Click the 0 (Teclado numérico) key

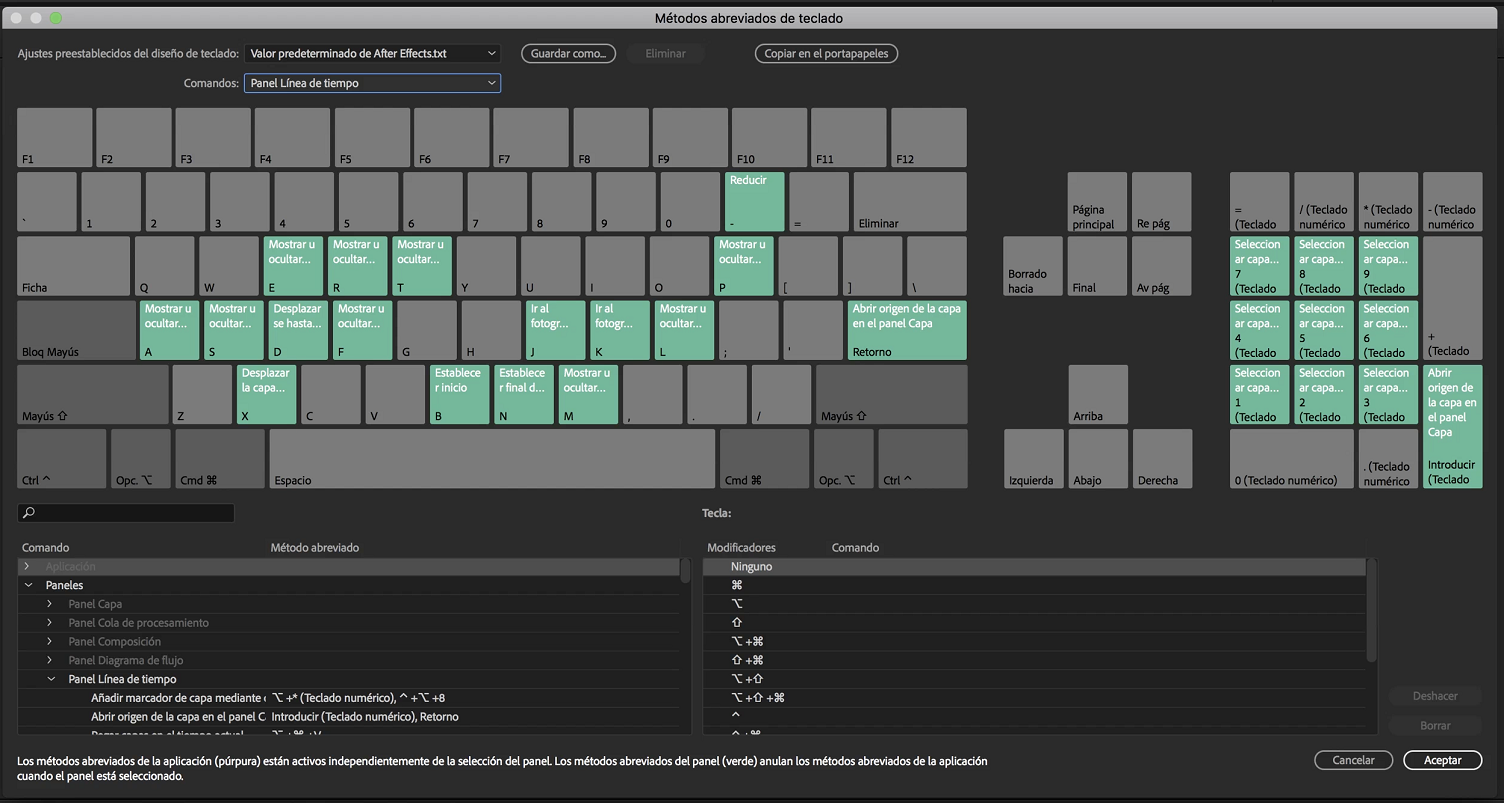coord(1292,459)
